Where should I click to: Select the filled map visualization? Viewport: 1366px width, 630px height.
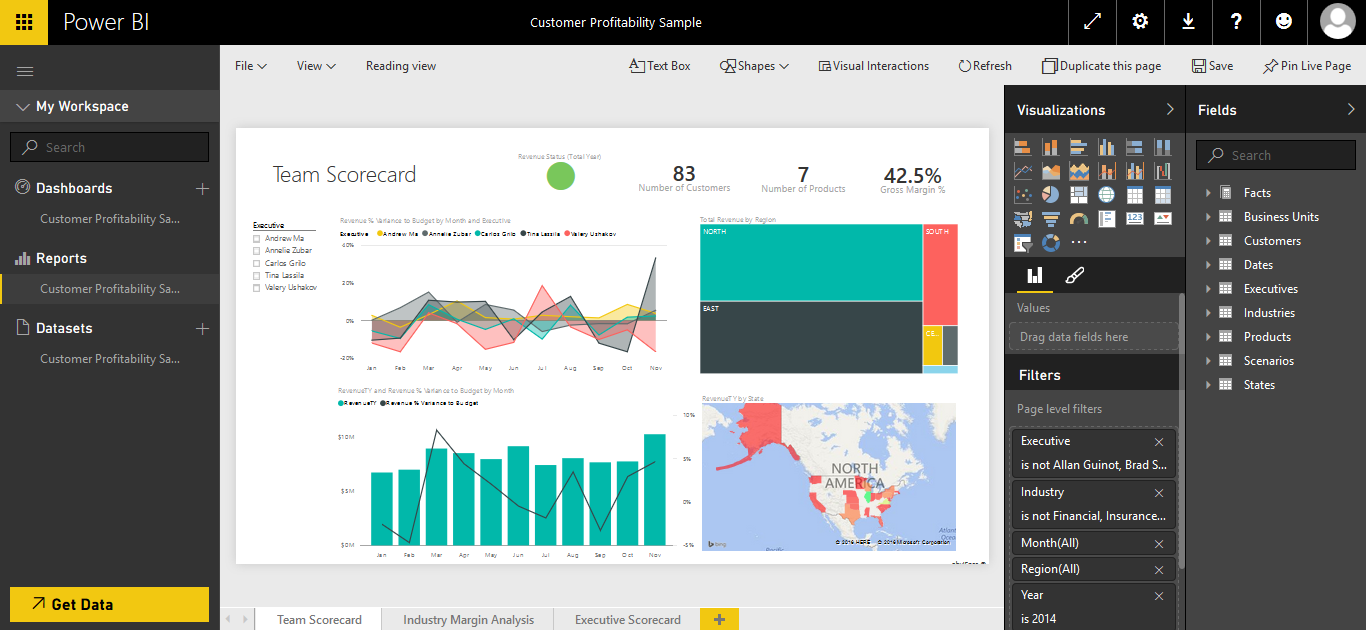pyautogui.click(x=1022, y=219)
